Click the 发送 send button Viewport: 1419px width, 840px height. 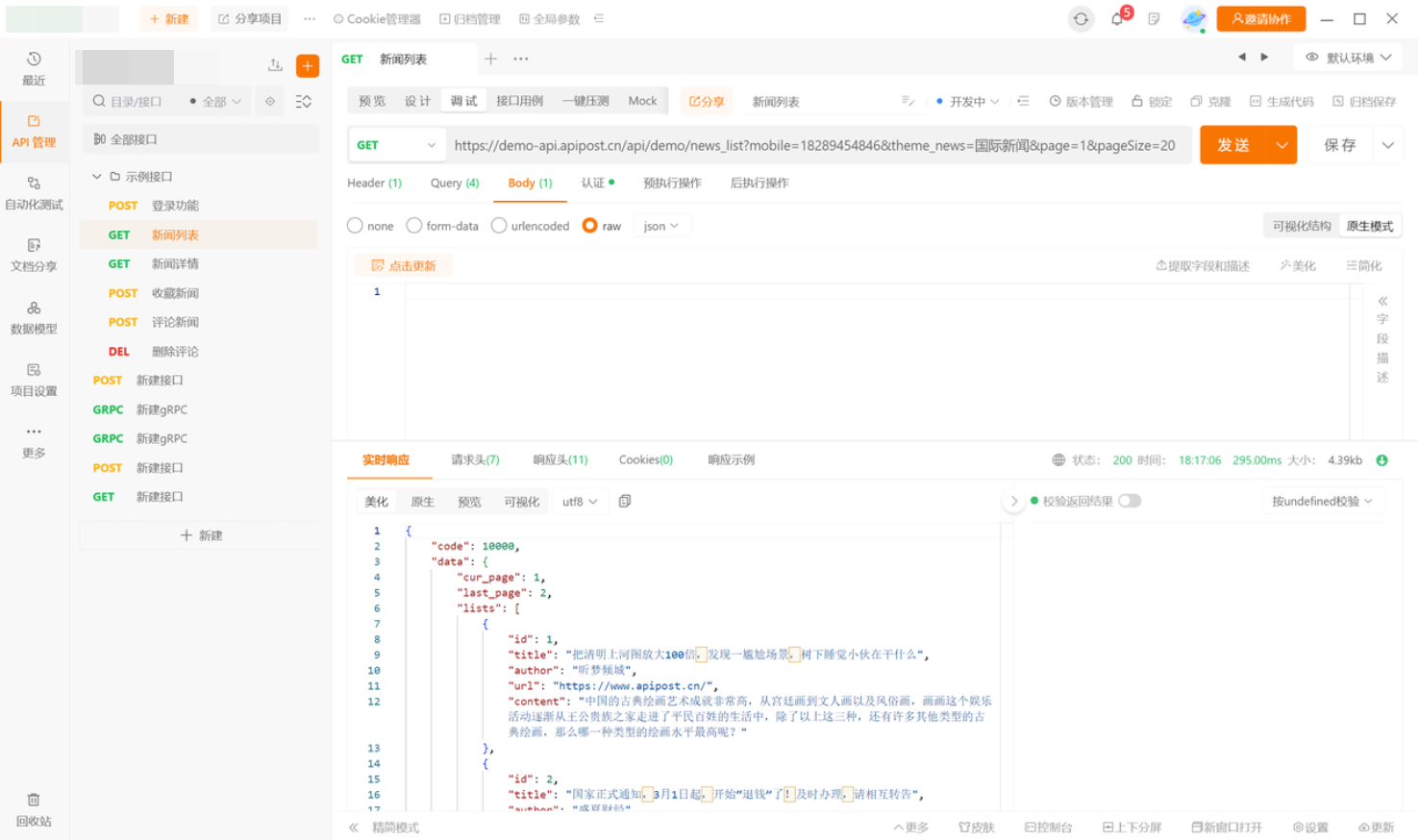point(1233,145)
